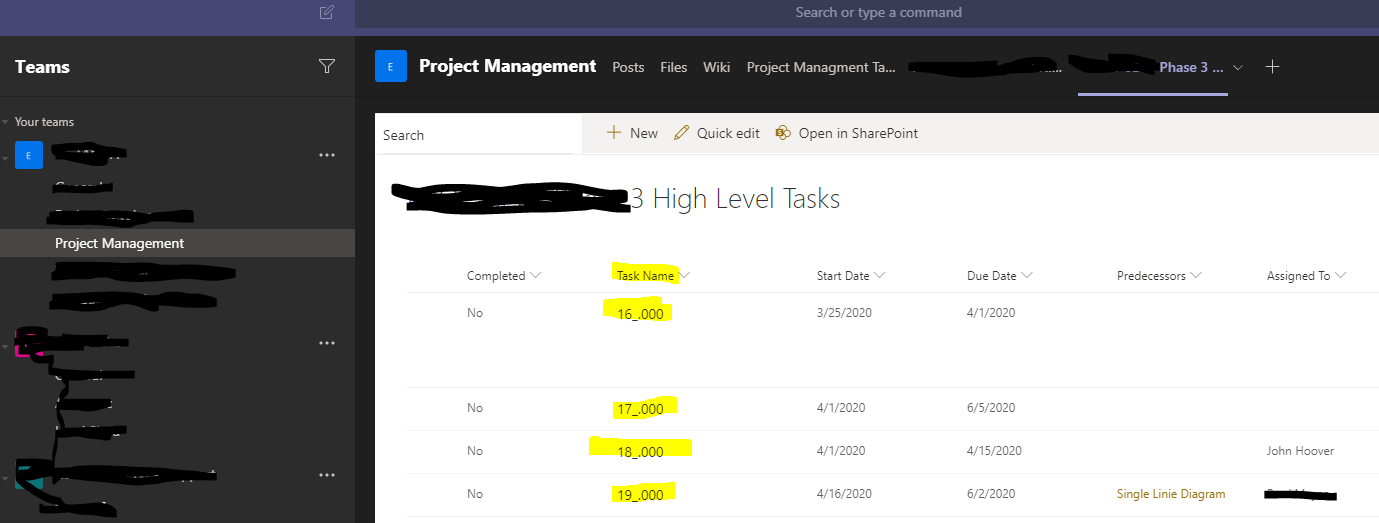Viewport: 1379px width, 523px height.
Task: Click the Open in SharePoint button
Action: pyautogui.click(x=847, y=133)
